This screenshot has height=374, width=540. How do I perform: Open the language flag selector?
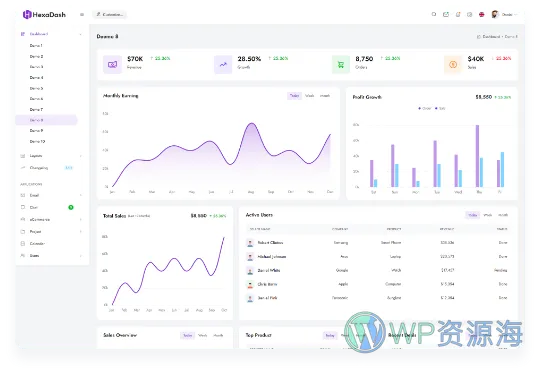(x=481, y=14)
